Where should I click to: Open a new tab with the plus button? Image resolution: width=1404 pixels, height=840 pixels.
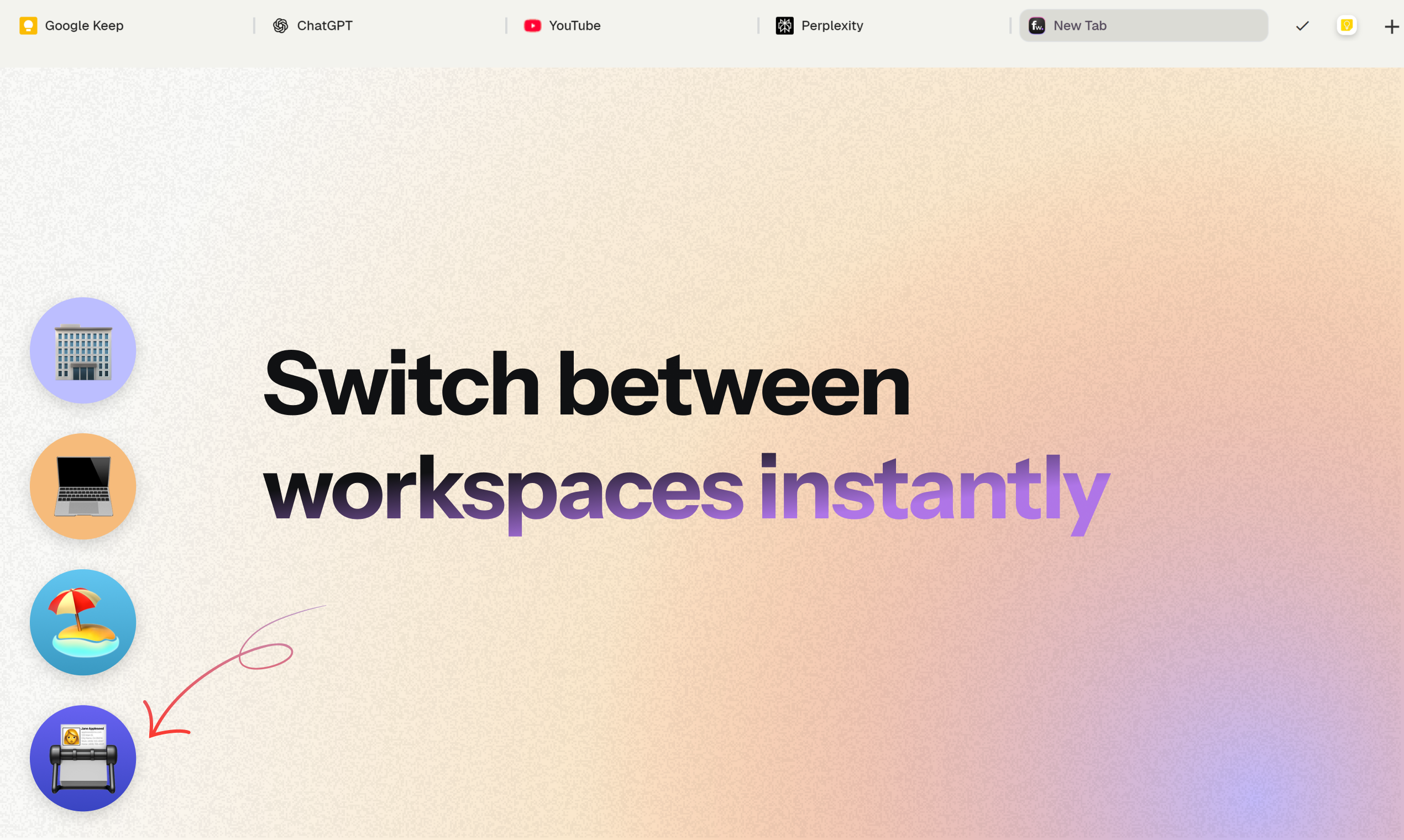(x=1391, y=25)
